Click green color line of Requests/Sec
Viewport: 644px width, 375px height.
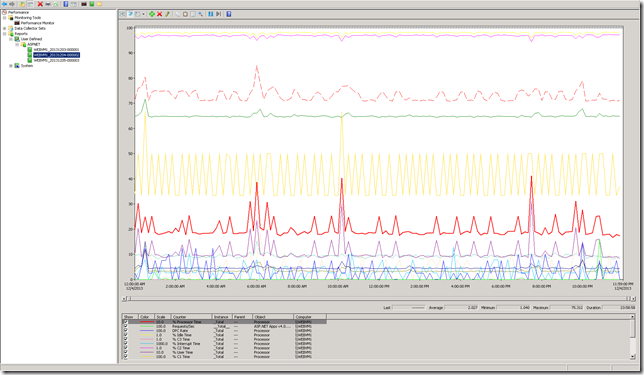click(147, 327)
